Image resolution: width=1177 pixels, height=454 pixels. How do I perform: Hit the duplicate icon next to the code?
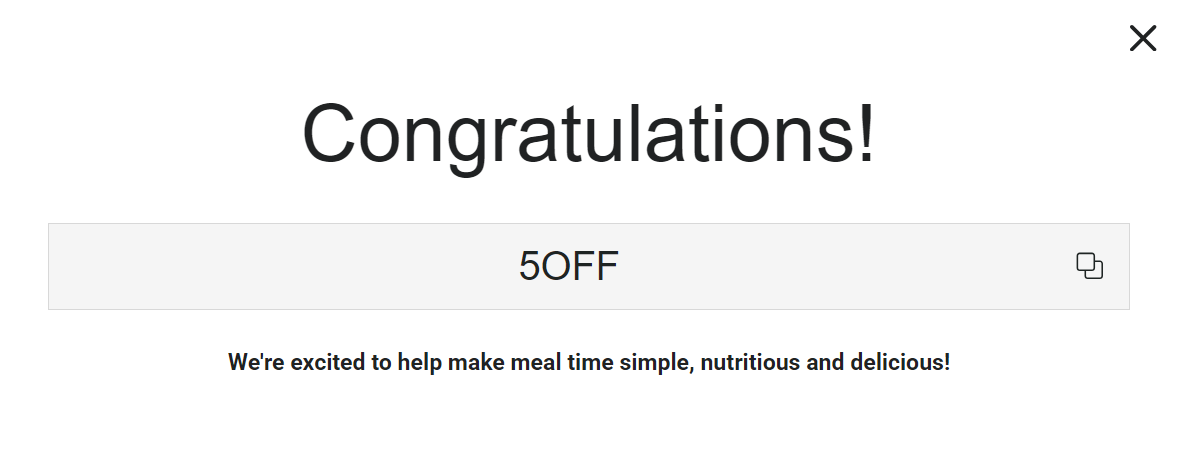pos(1089,266)
